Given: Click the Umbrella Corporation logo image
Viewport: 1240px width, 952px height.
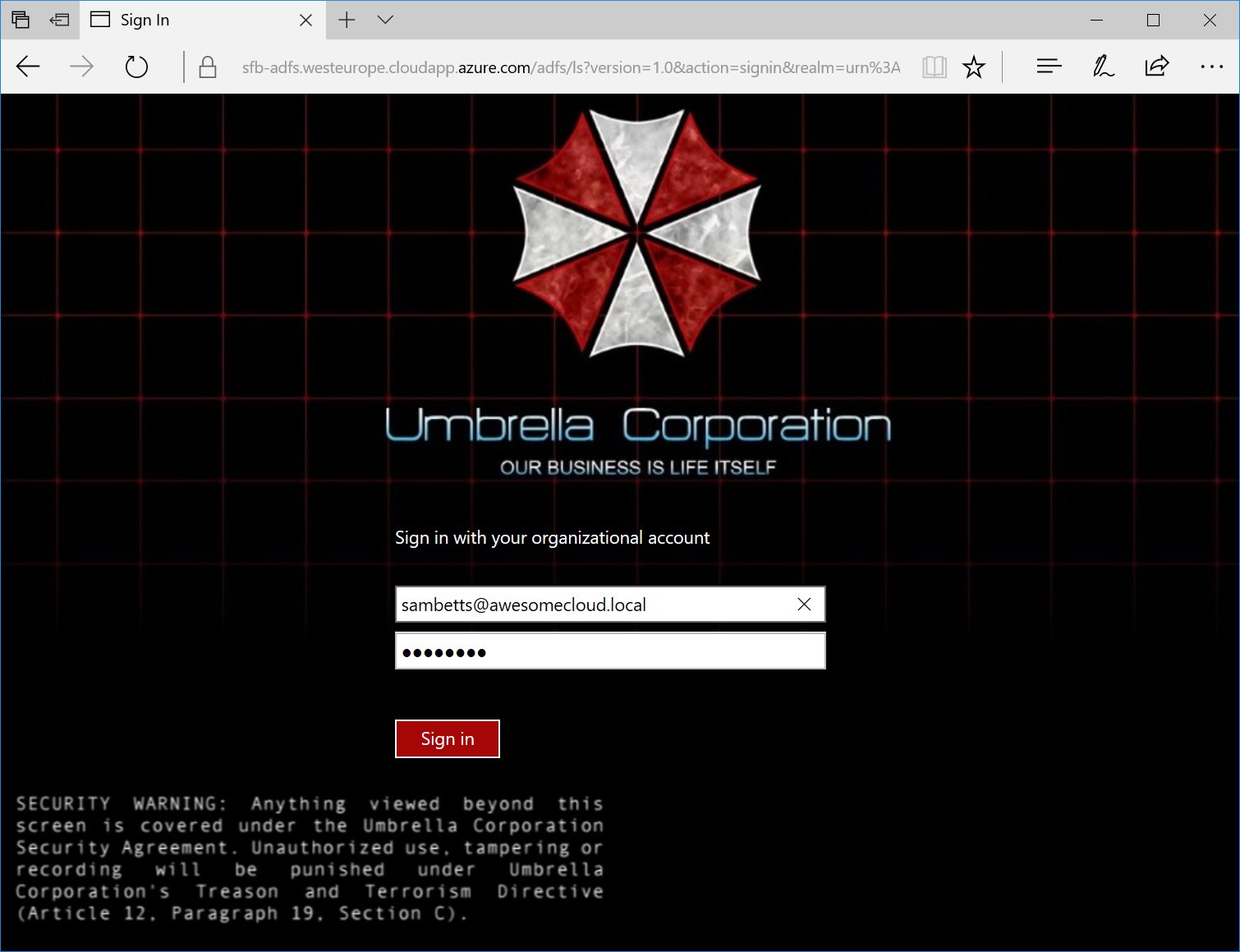Looking at the screenshot, I should pyautogui.click(x=637, y=233).
